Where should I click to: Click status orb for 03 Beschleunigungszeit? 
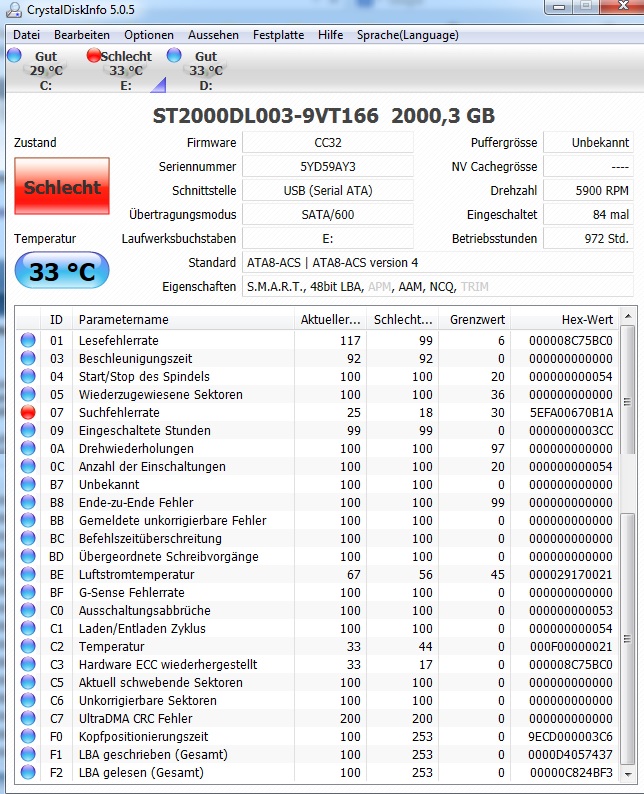[28, 358]
